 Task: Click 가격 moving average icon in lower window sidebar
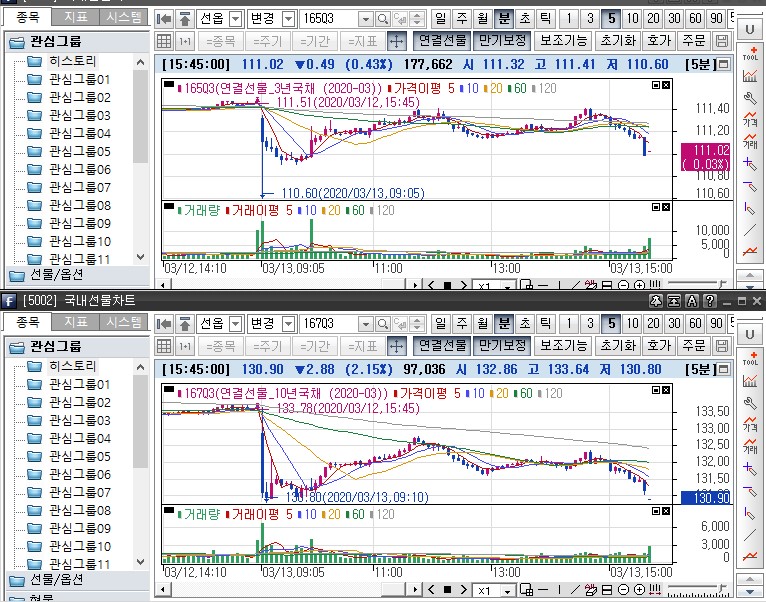750,424
